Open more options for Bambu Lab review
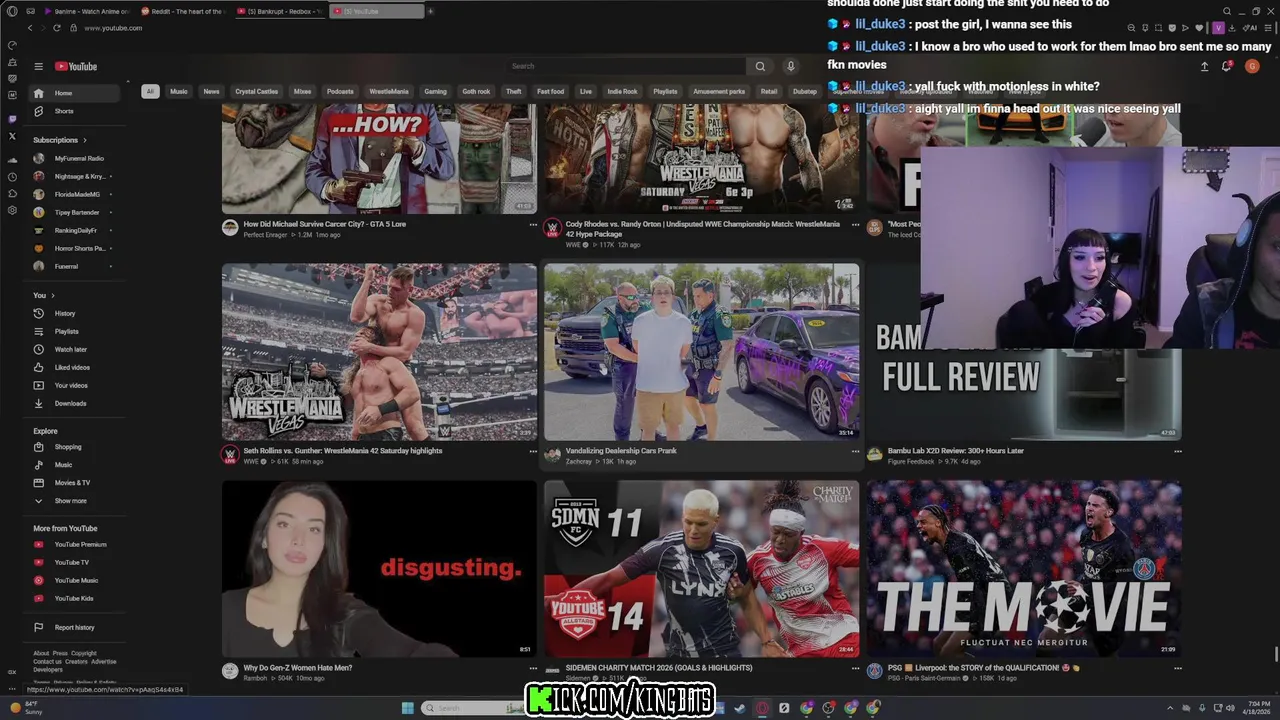This screenshot has height=720, width=1280. pyautogui.click(x=1177, y=451)
